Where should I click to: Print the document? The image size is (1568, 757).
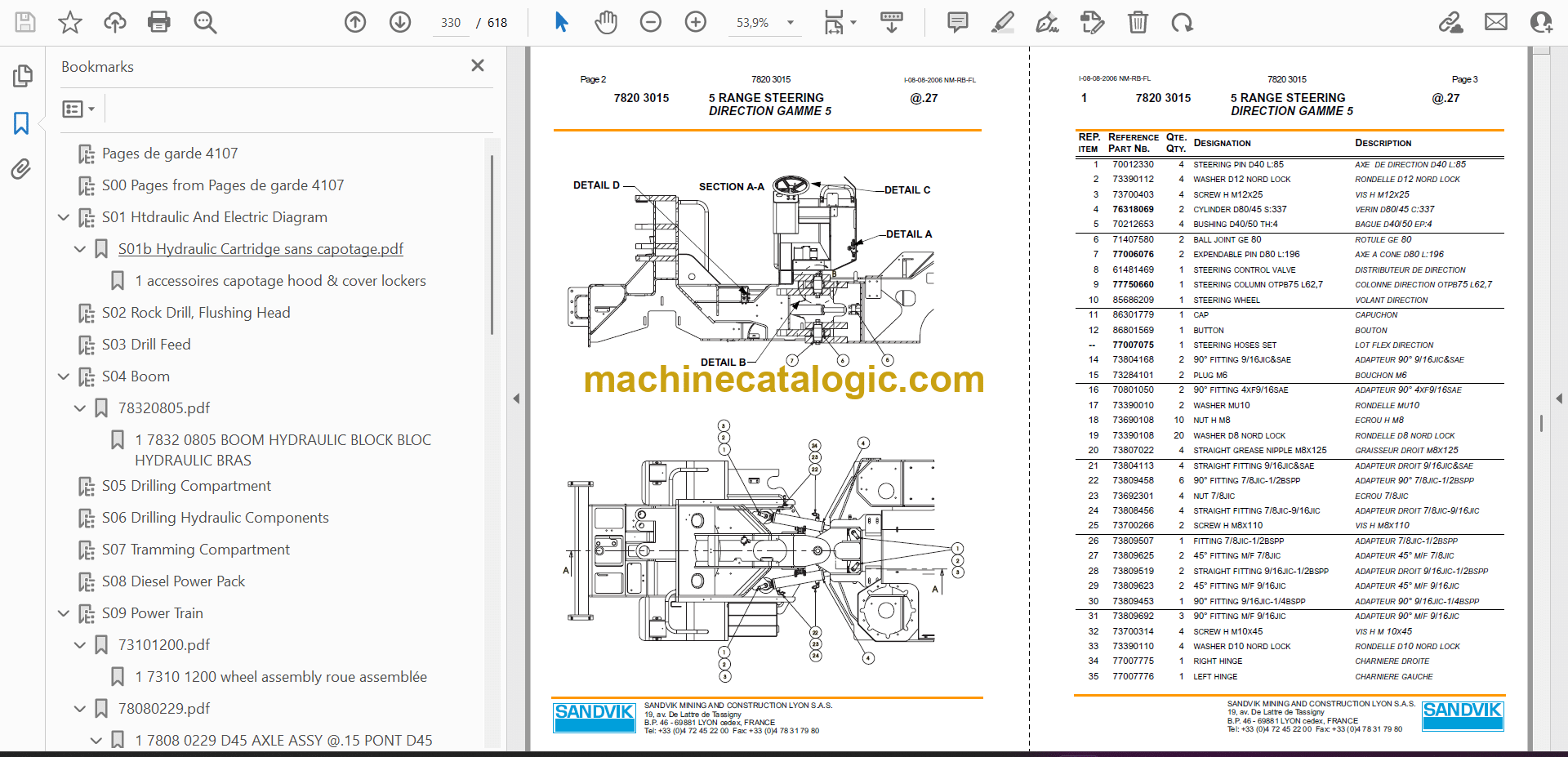(x=159, y=22)
